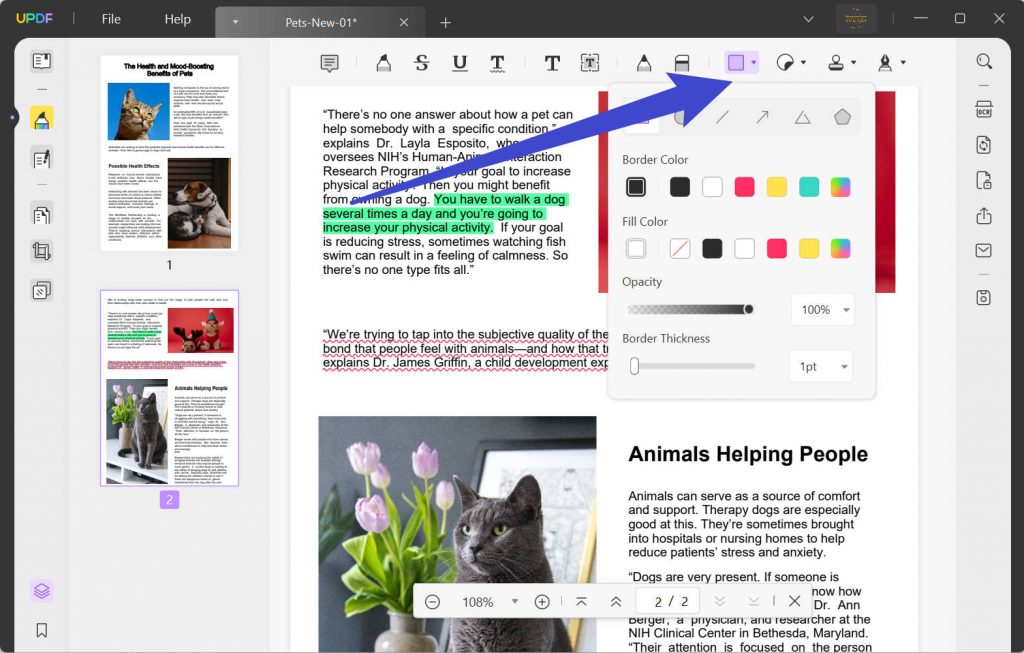Viewport: 1024px width, 653px height.
Task: Open the Search panel
Action: [984, 61]
